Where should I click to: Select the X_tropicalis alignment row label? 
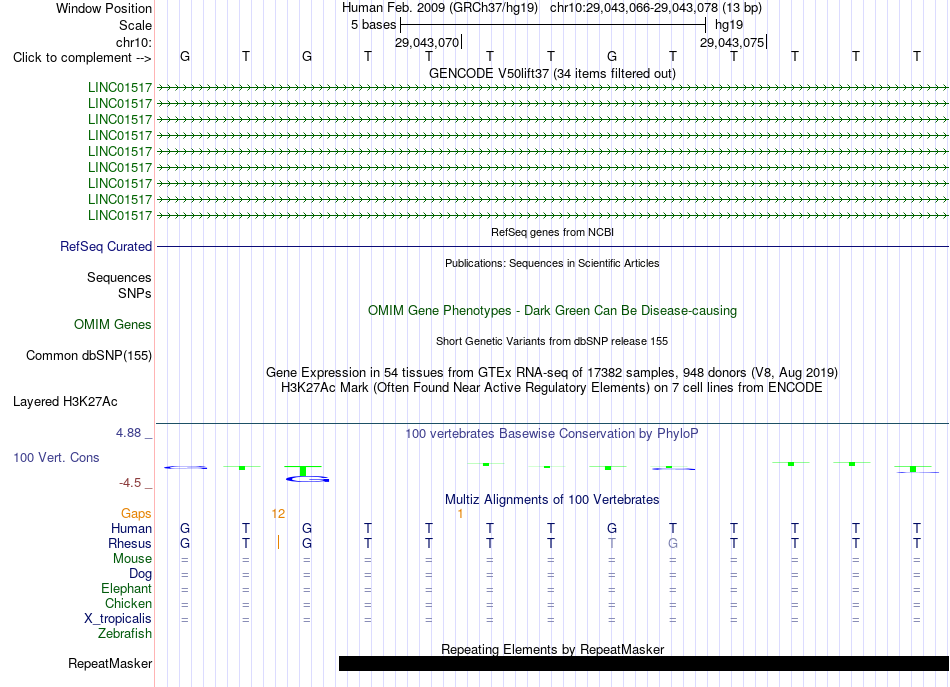(x=118, y=619)
